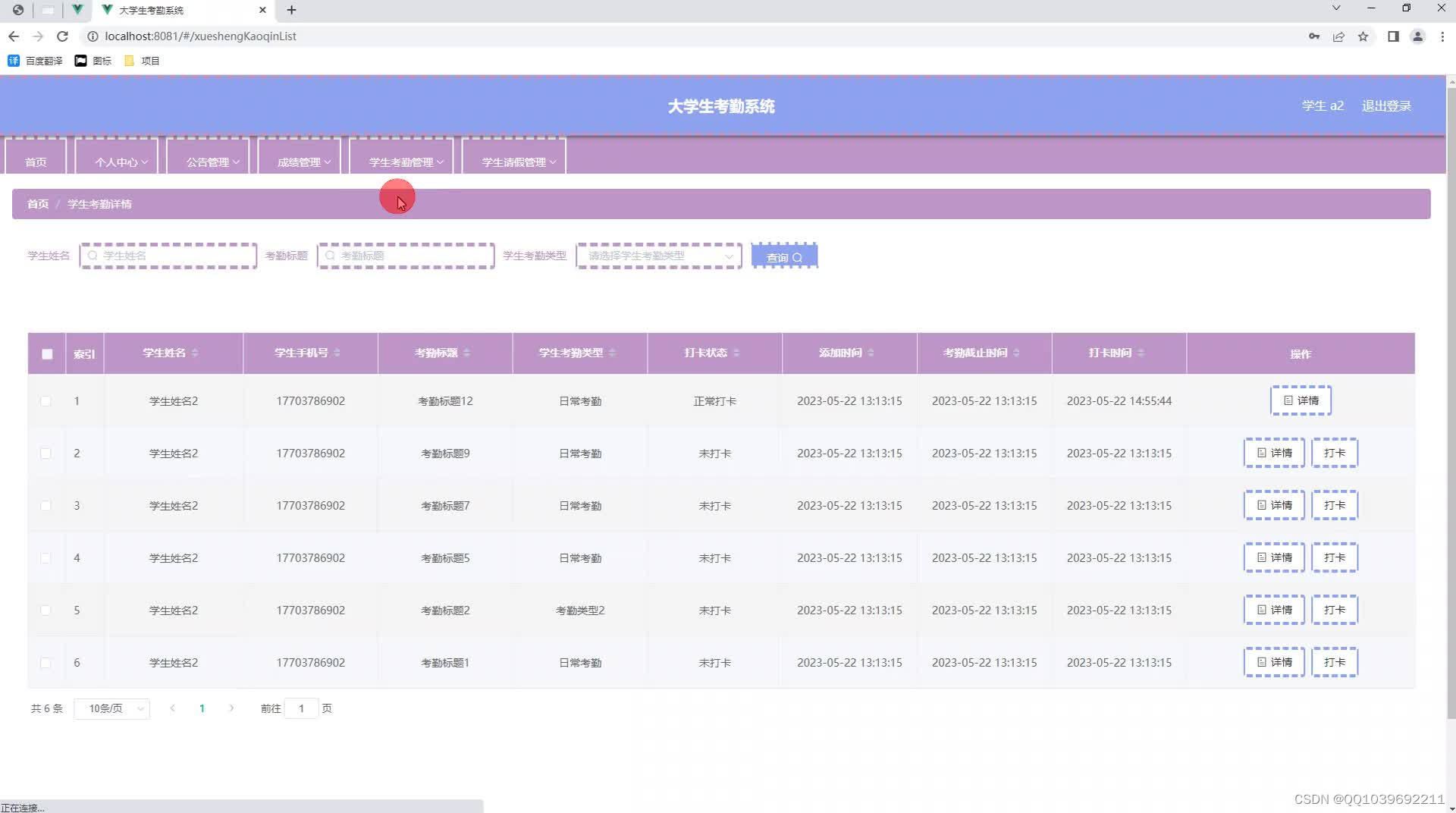Click the 学生 a2 user label

[1323, 106]
